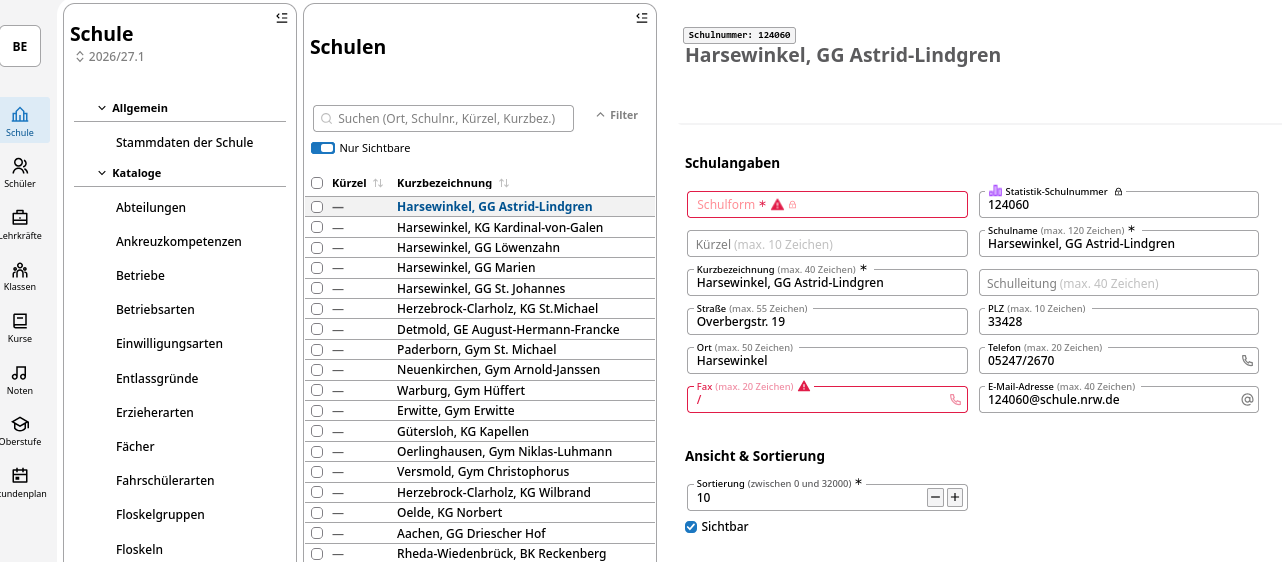Open the Noten section
Viewport: 1282px width, 562px height.
pos(20,379)
